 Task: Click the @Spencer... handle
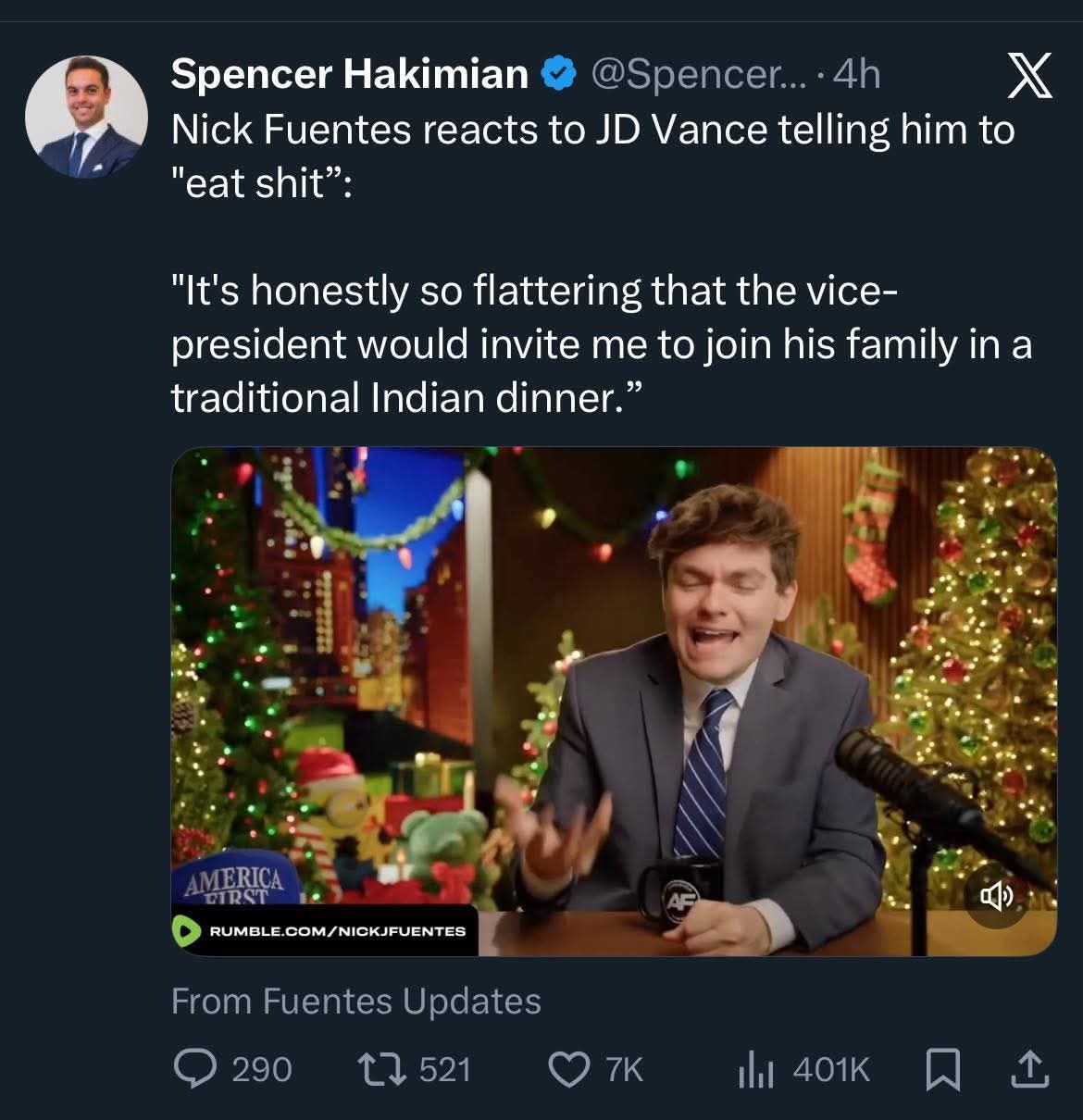[686, 74]
